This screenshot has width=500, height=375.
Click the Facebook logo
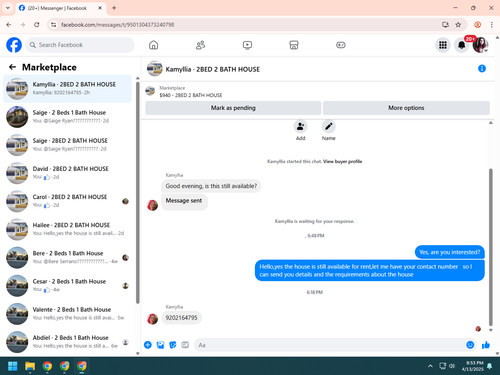[14, 45]
